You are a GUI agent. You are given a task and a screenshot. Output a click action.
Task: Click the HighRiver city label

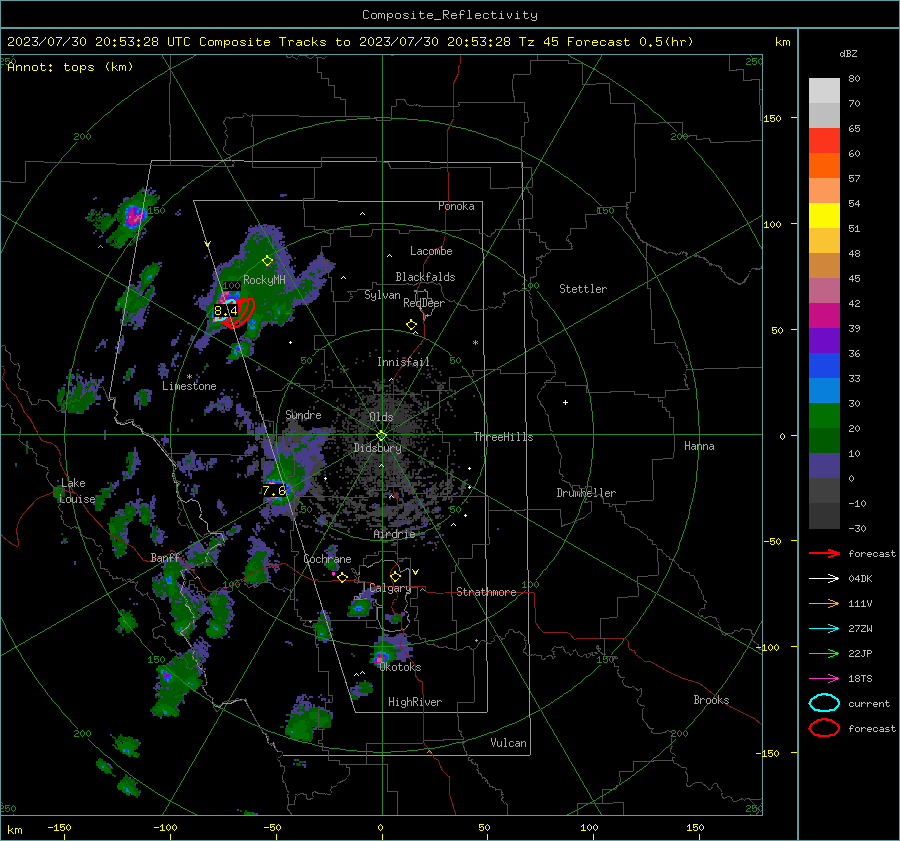415,702
